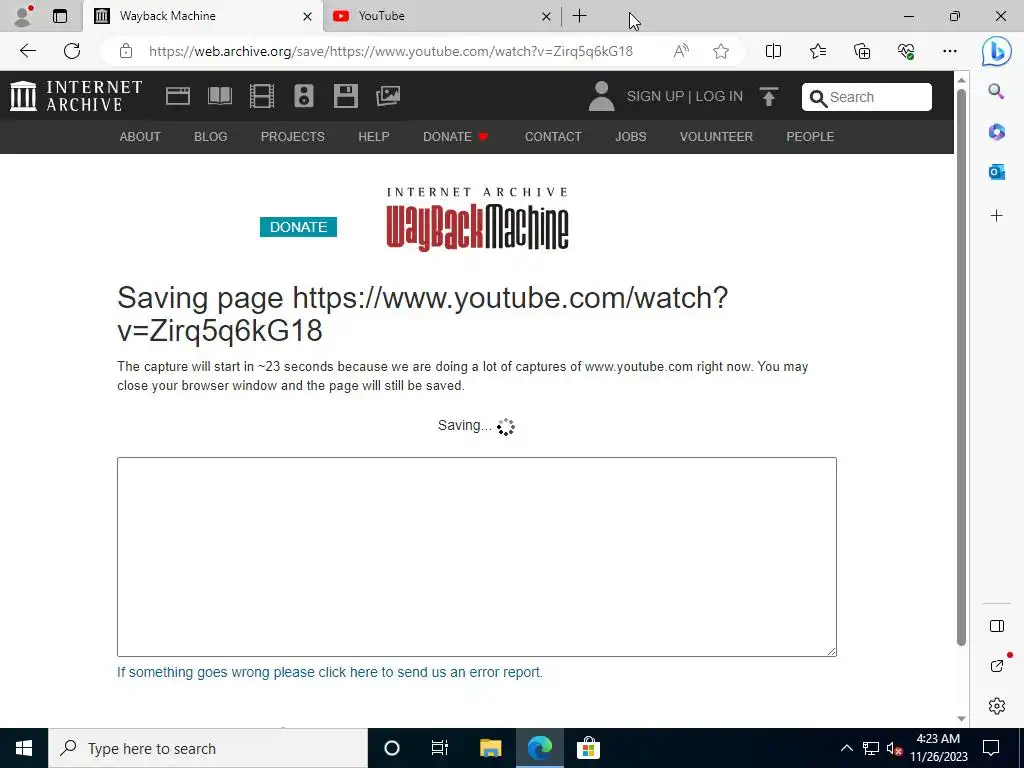Click the taskbar search box
The image size is (1024, 768).
pyautogui.click(x=208, y=748)
